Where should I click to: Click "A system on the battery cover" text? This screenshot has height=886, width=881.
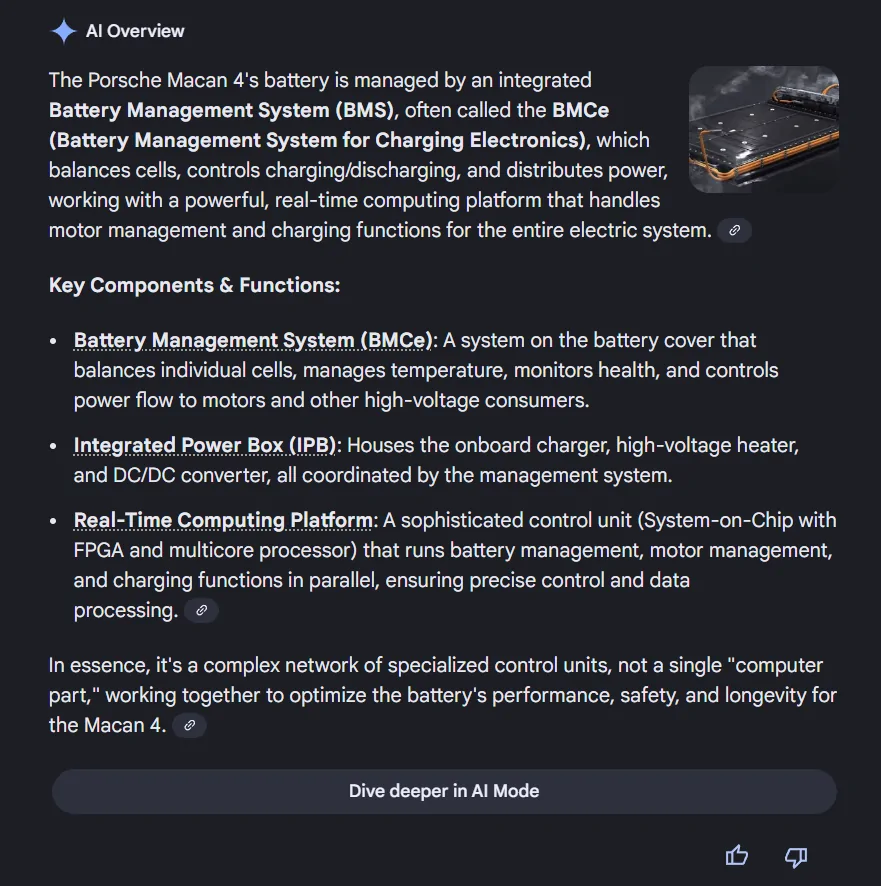point(600,341)
